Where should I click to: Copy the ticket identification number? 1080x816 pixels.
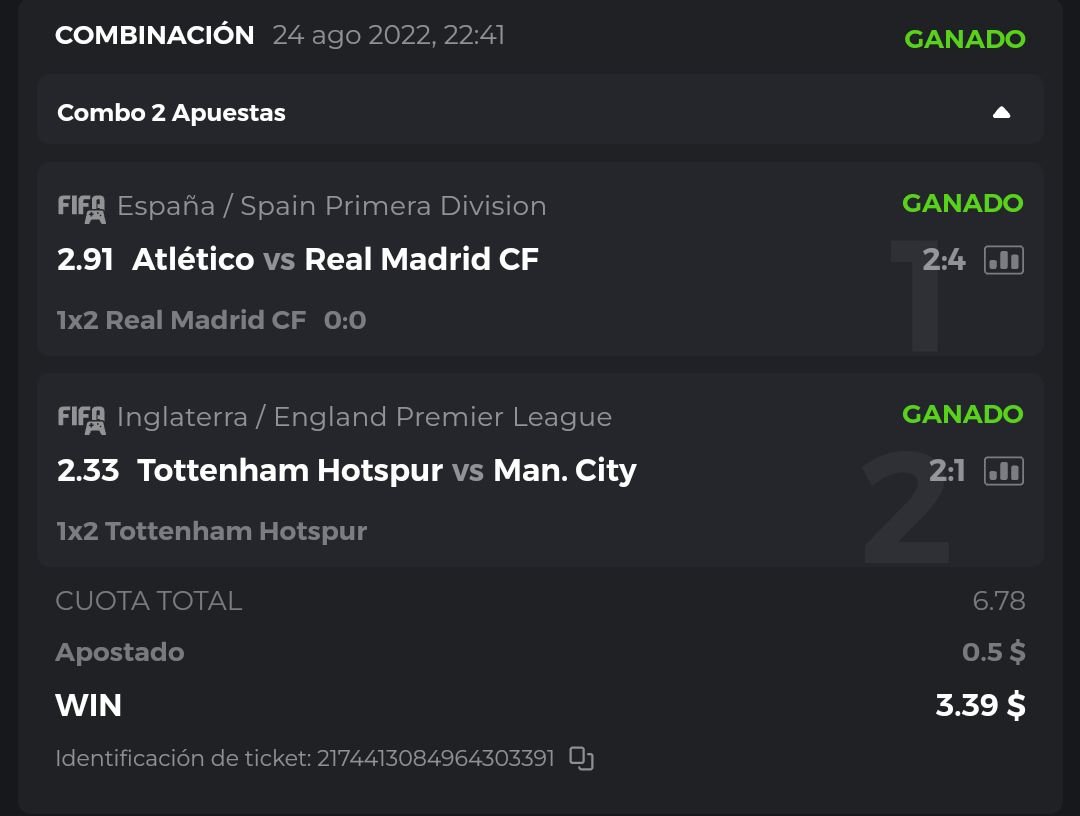[x=581, y=758]
